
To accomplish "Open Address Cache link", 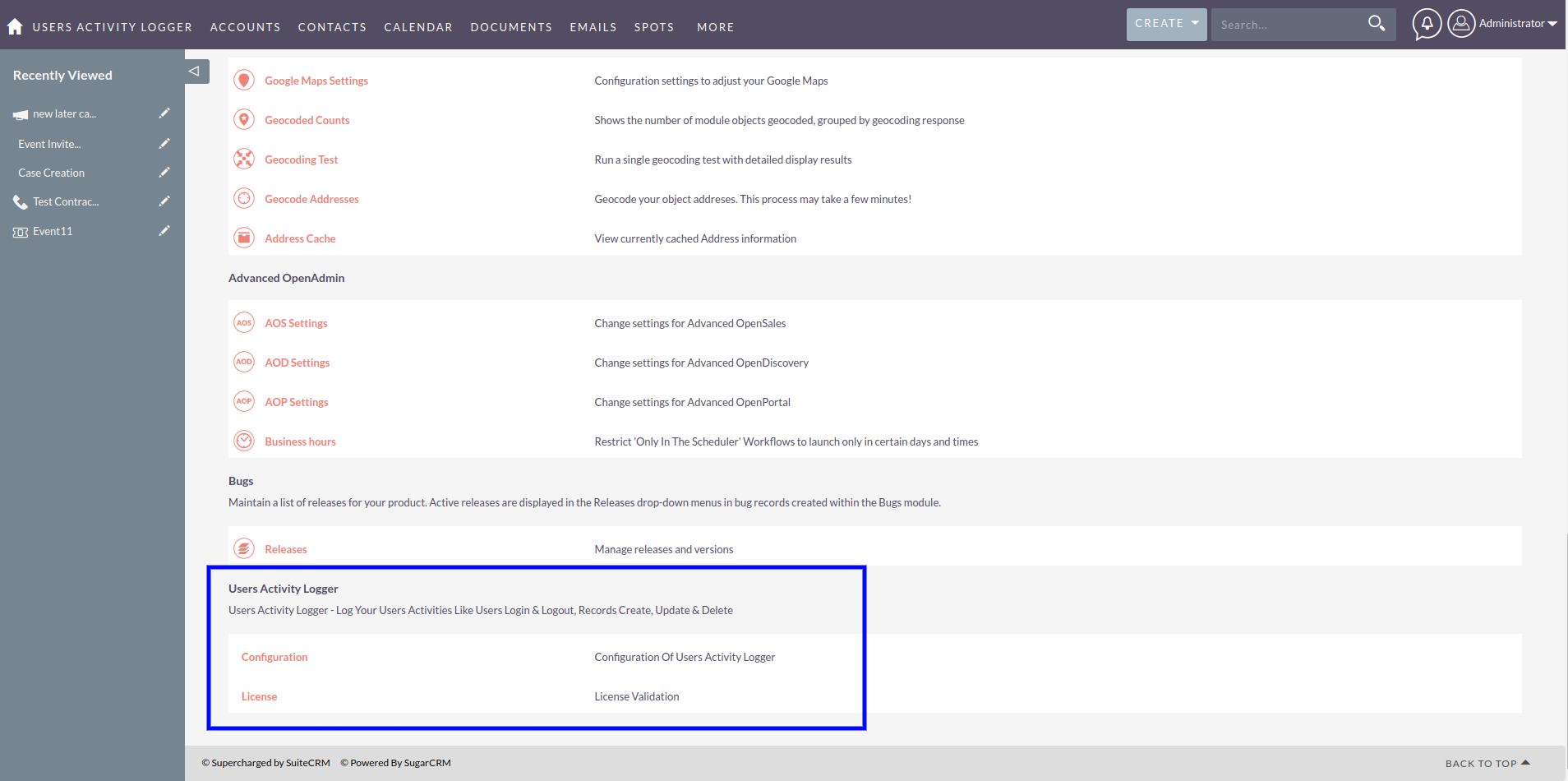I will point(300,238).
